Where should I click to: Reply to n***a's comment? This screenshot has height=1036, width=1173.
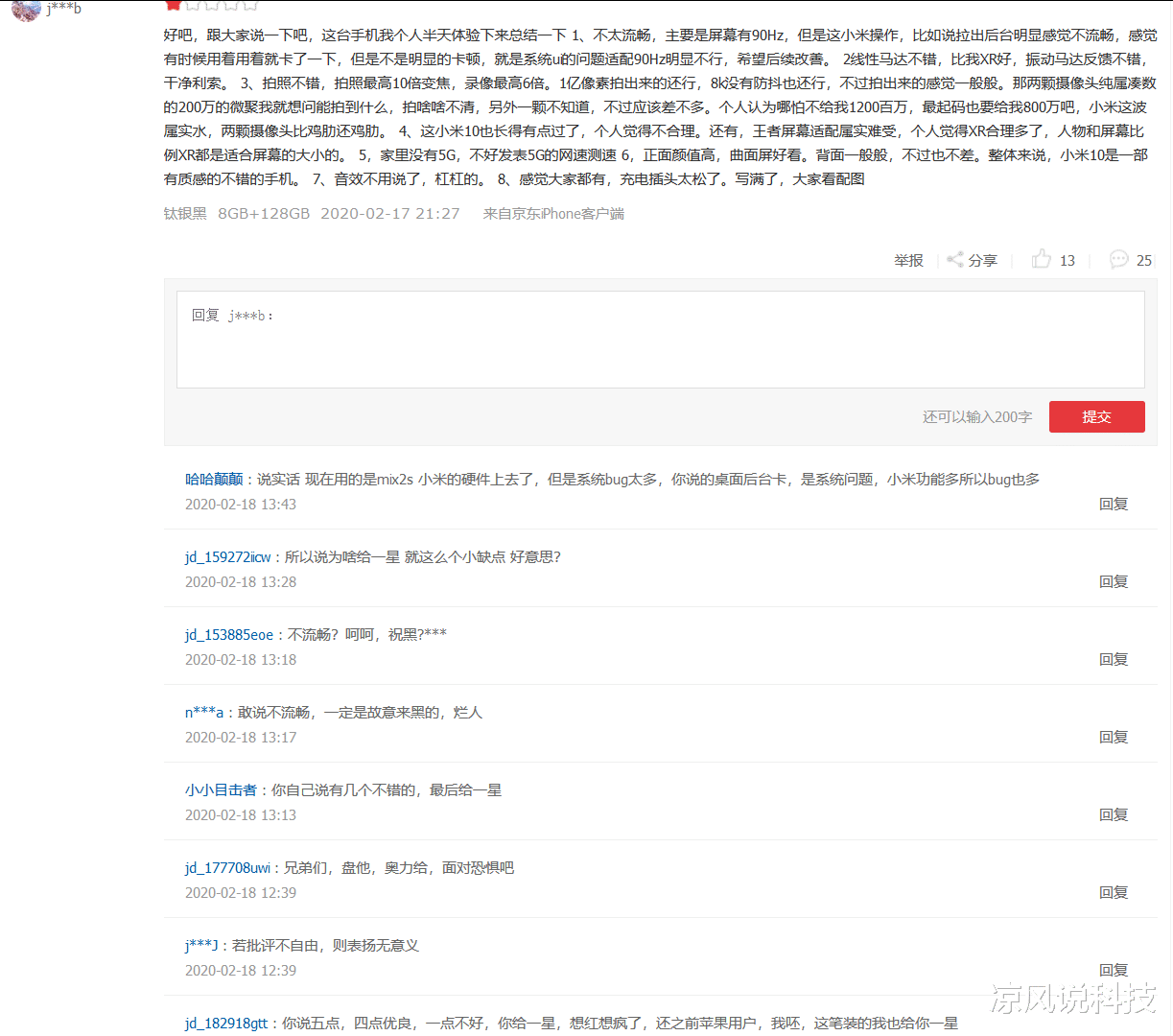coord(1113,737)
